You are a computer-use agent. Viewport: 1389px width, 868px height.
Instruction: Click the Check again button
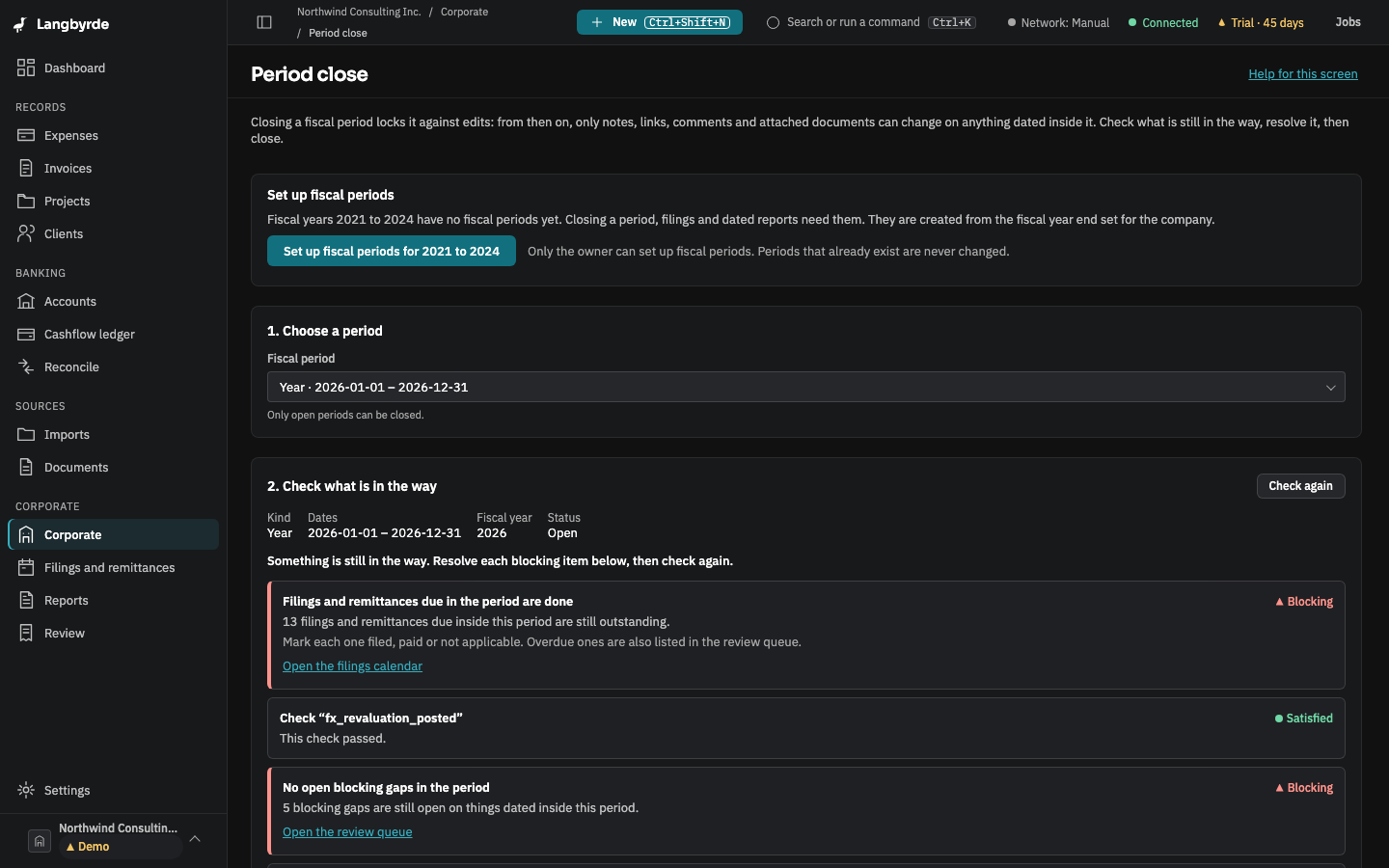pyautogui.click(x=1300, y=486)
